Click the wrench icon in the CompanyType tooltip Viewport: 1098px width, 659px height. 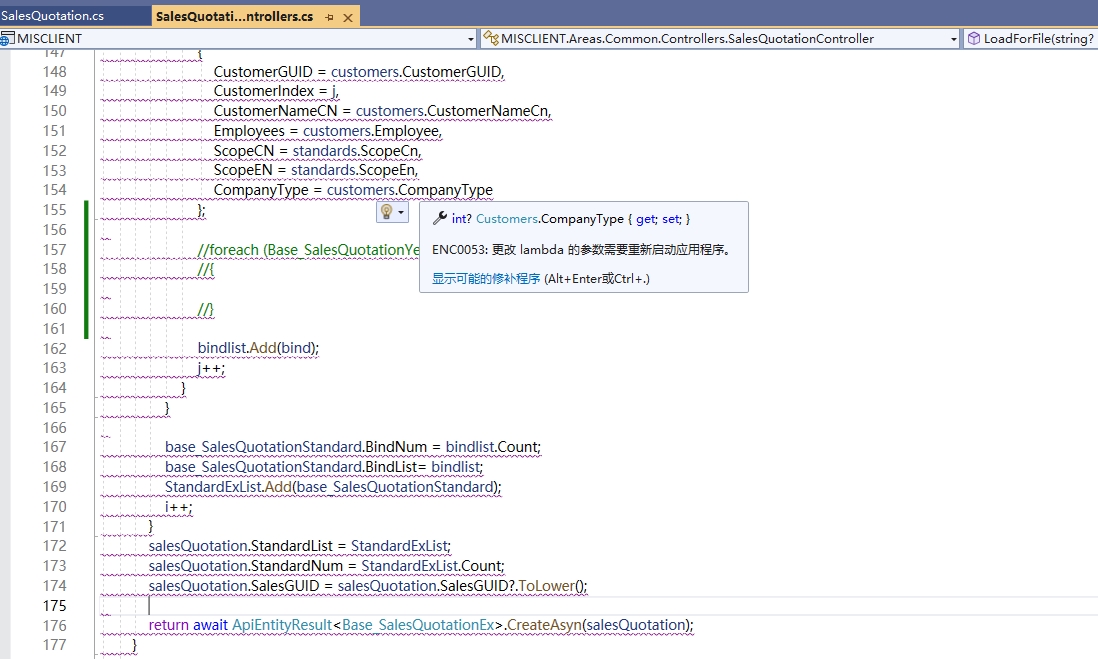pyautogui.click(x=438, y=218)
